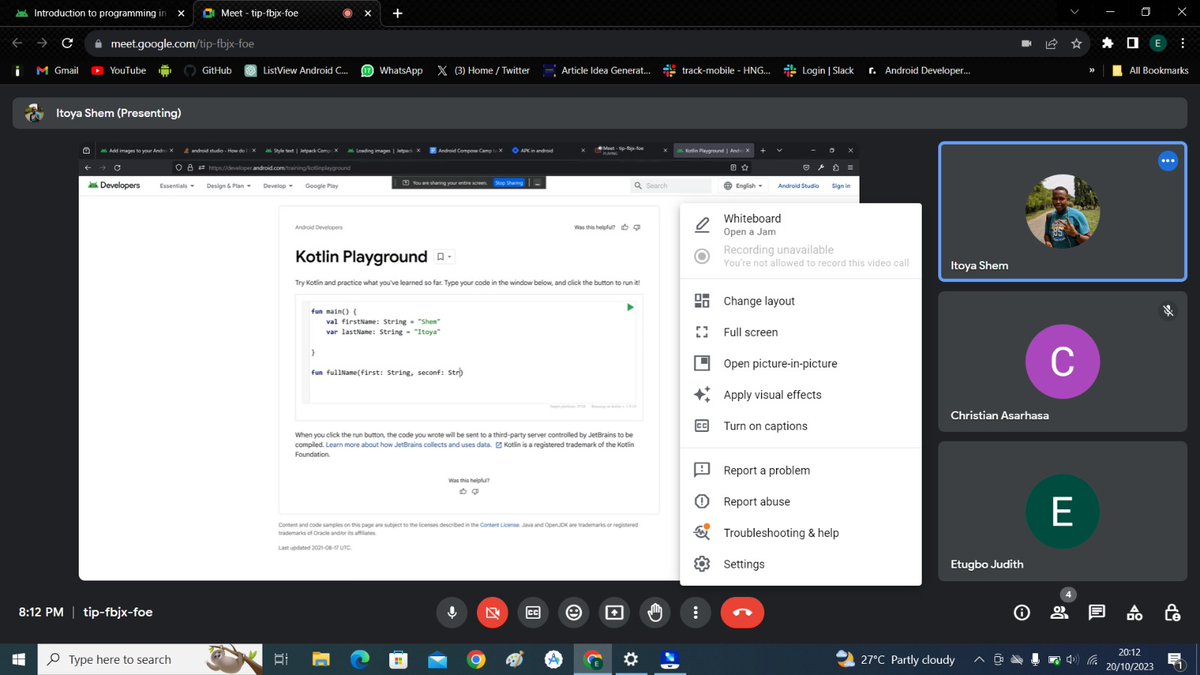Show everyone in the meeting

(1059, 612)
